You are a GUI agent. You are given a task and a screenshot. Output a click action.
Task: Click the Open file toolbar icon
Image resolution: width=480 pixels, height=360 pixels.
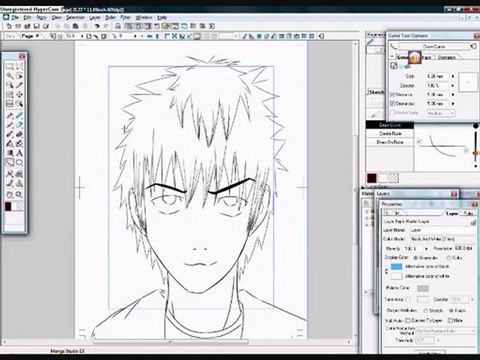[x=27, y=26]
